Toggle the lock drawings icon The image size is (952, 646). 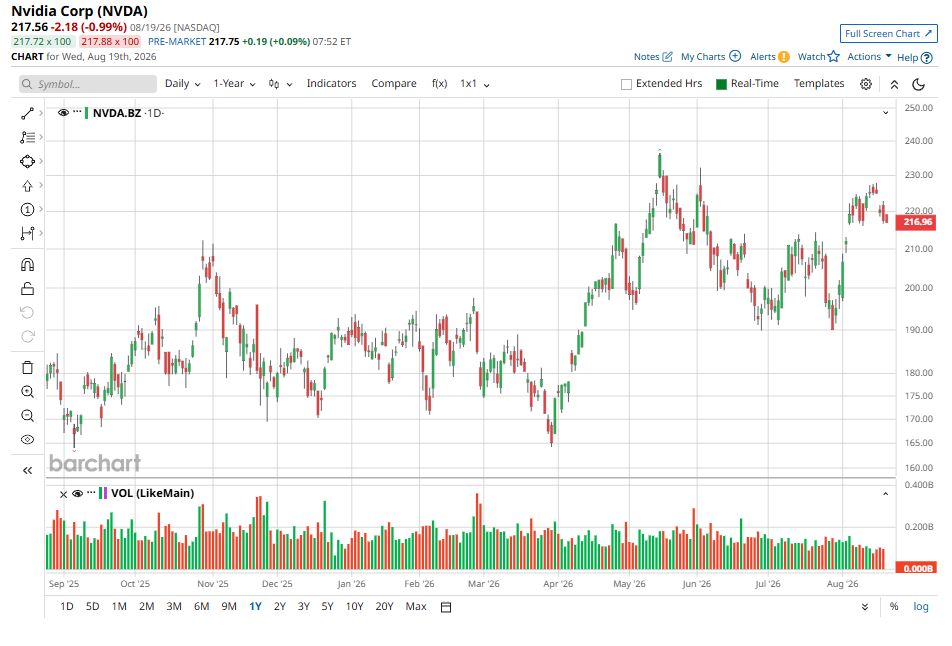[x=27, y=288]
